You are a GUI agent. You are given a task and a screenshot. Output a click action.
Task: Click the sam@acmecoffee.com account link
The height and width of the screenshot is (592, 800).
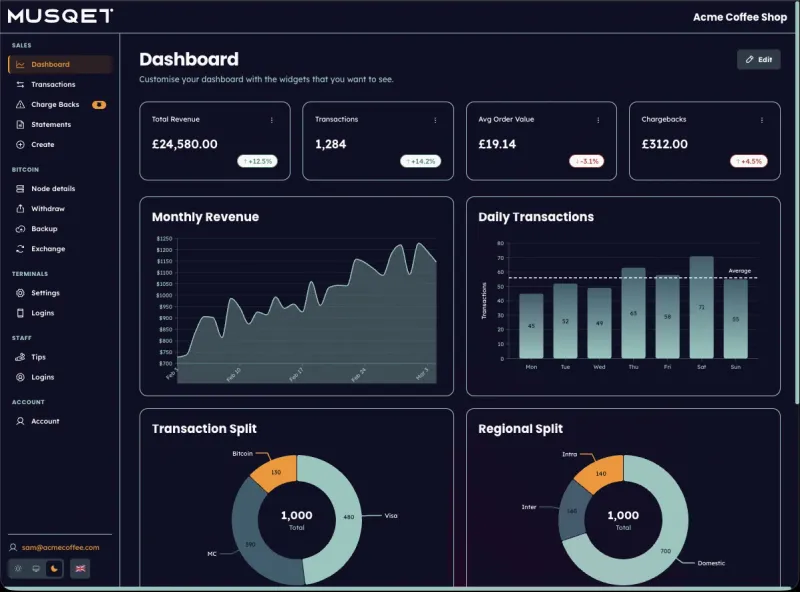tap(60, 547)
